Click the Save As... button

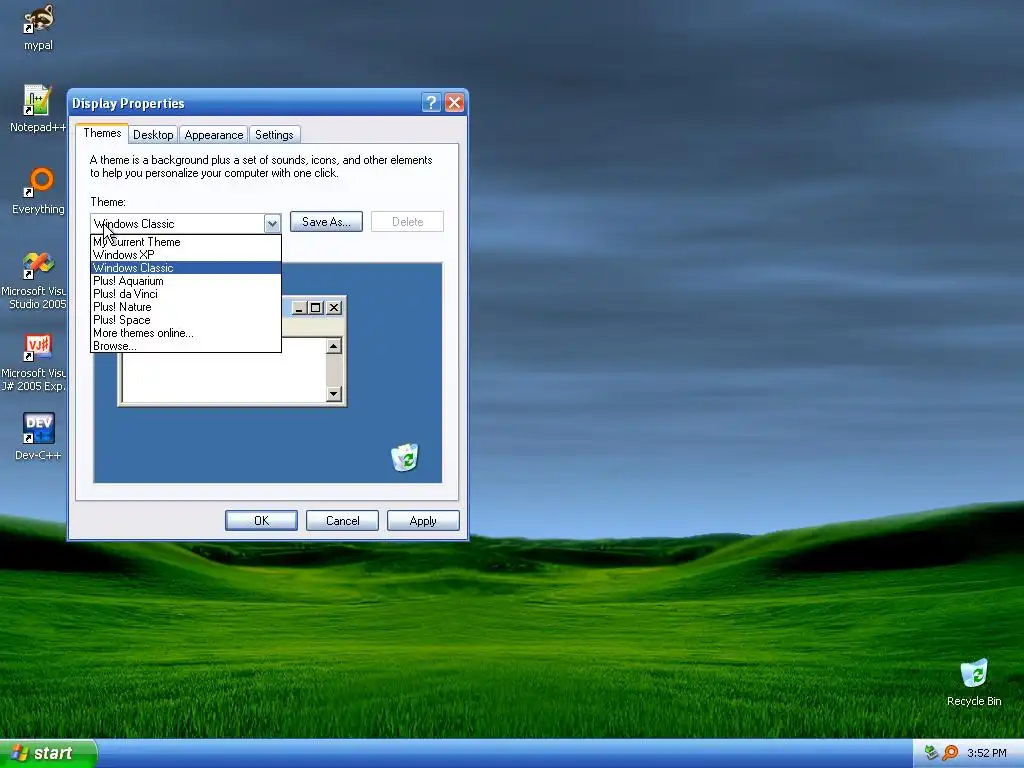coord(326,222)
